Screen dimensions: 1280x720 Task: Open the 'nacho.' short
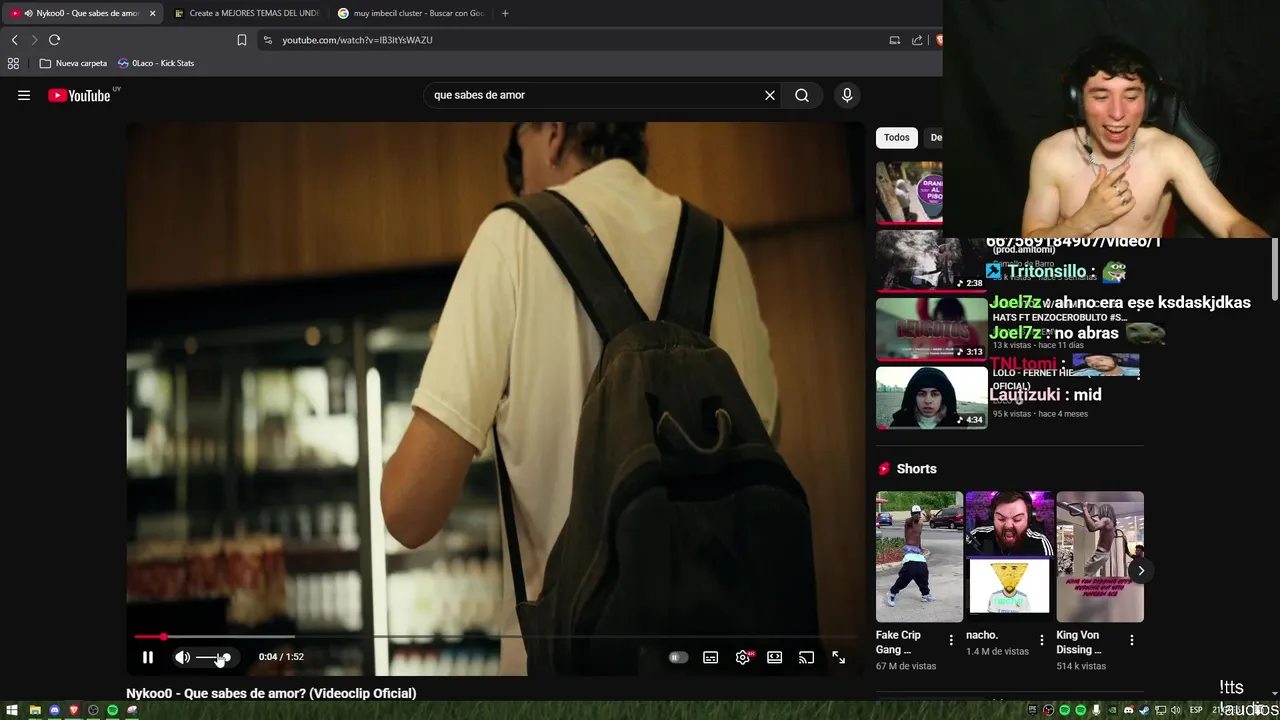click(1010, 556)
